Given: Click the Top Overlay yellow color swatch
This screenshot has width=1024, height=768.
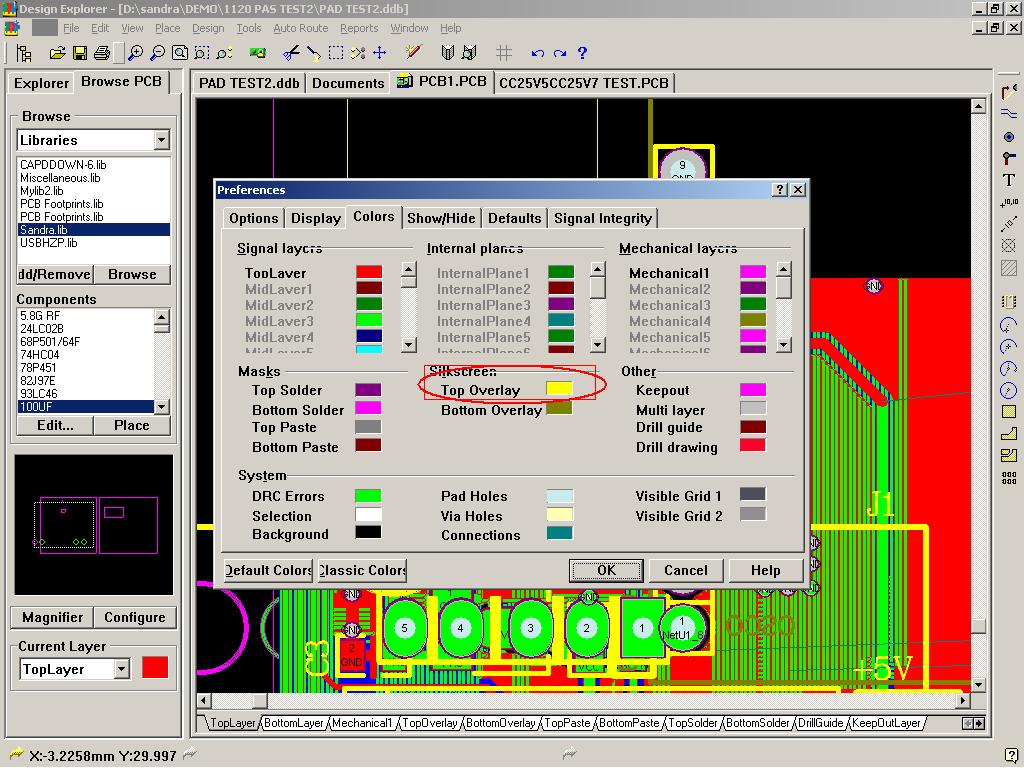Looking at the screenshot, I should [x=559, y=389].
